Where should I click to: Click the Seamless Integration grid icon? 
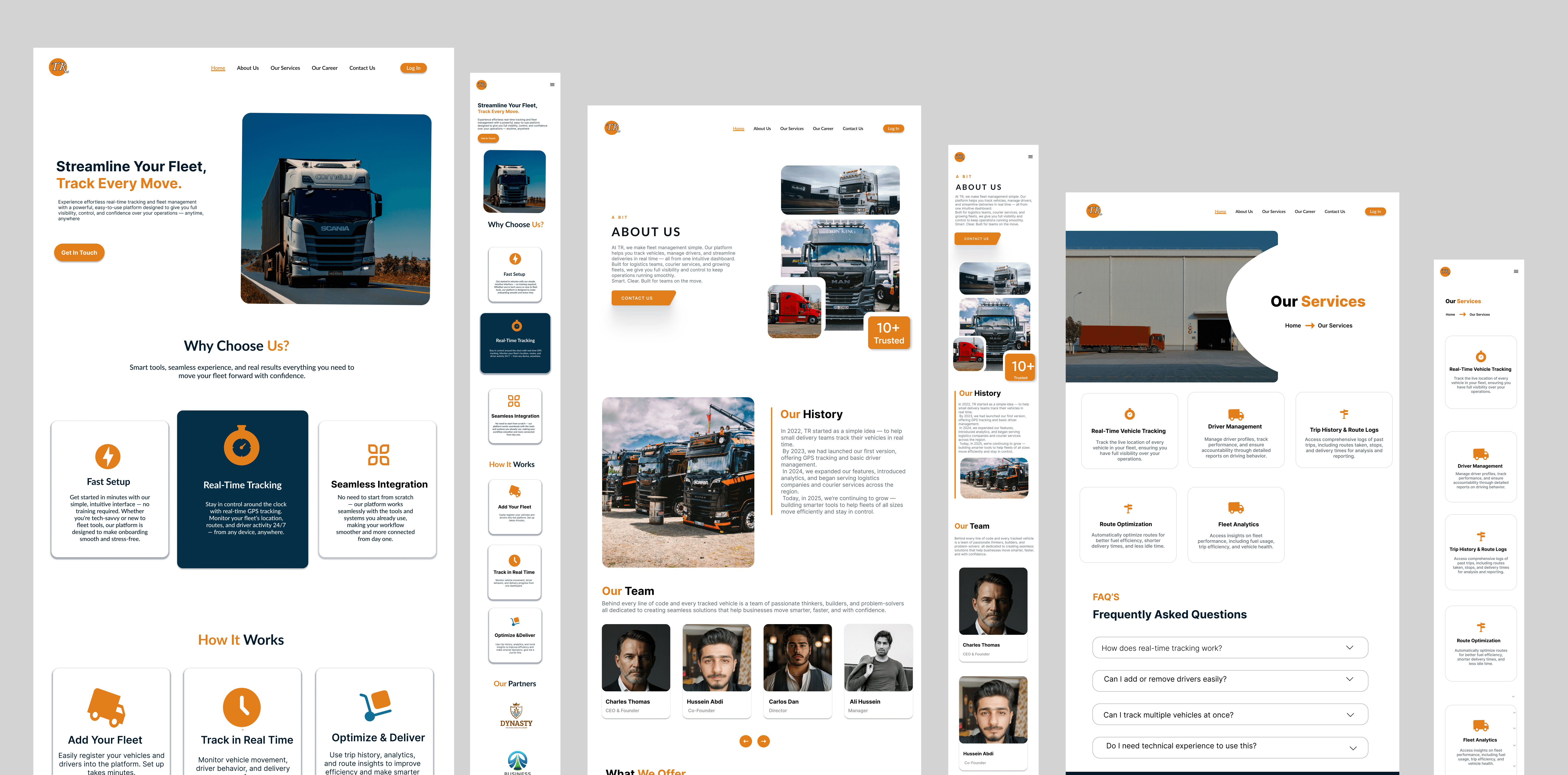coord(379,454)
